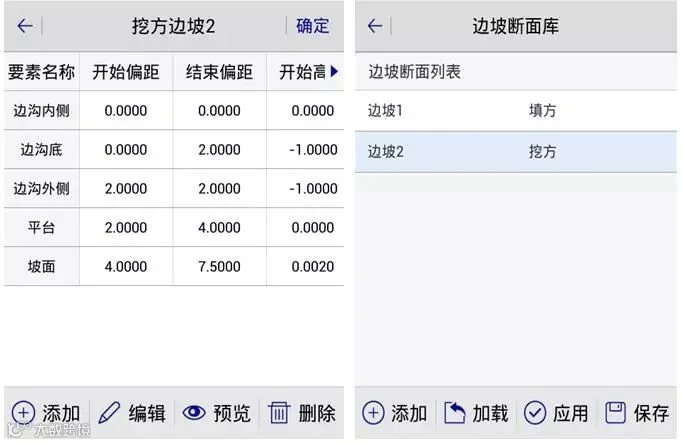
Task: Tap 加载 load icon
Action: pyautogui.click(x=454, y=413)
